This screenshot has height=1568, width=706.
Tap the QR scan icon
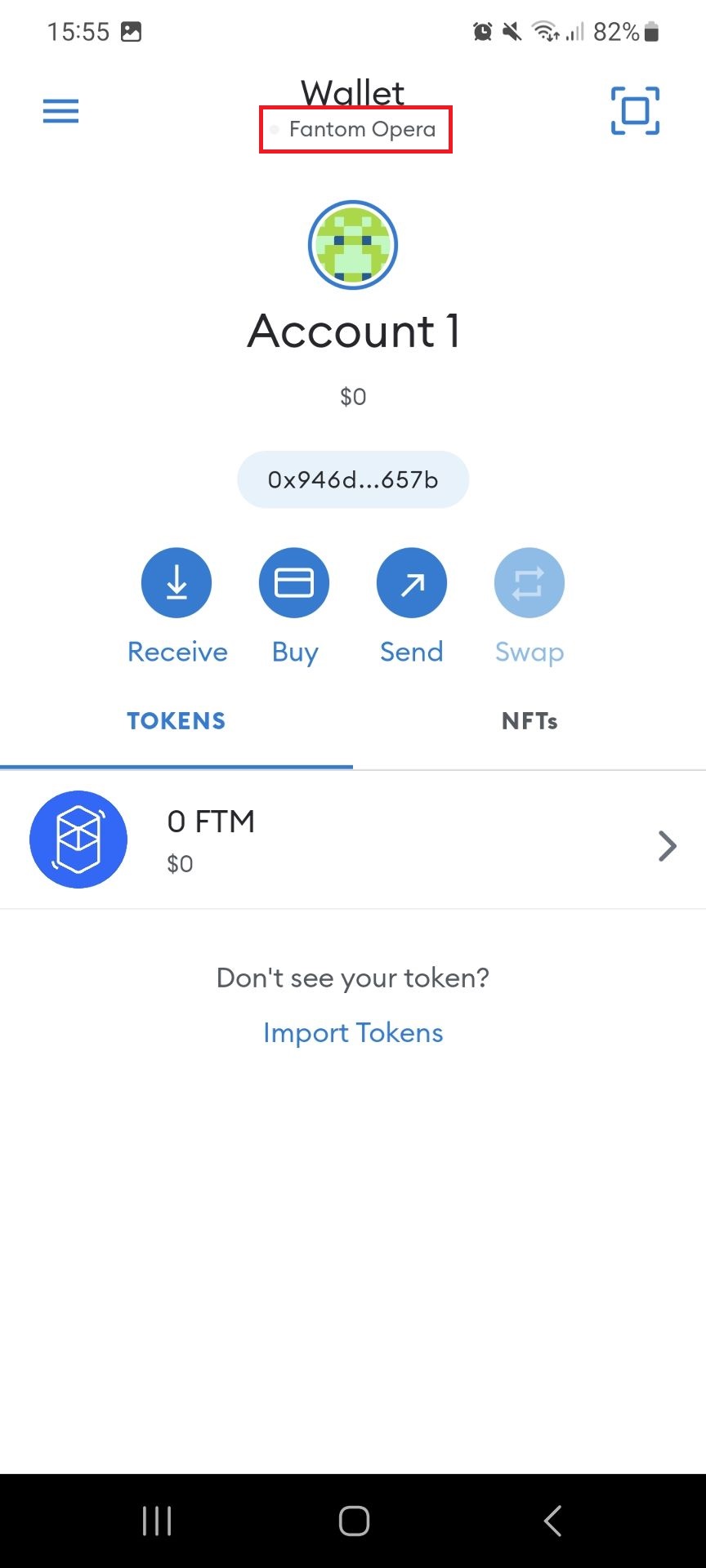point(635,111)
